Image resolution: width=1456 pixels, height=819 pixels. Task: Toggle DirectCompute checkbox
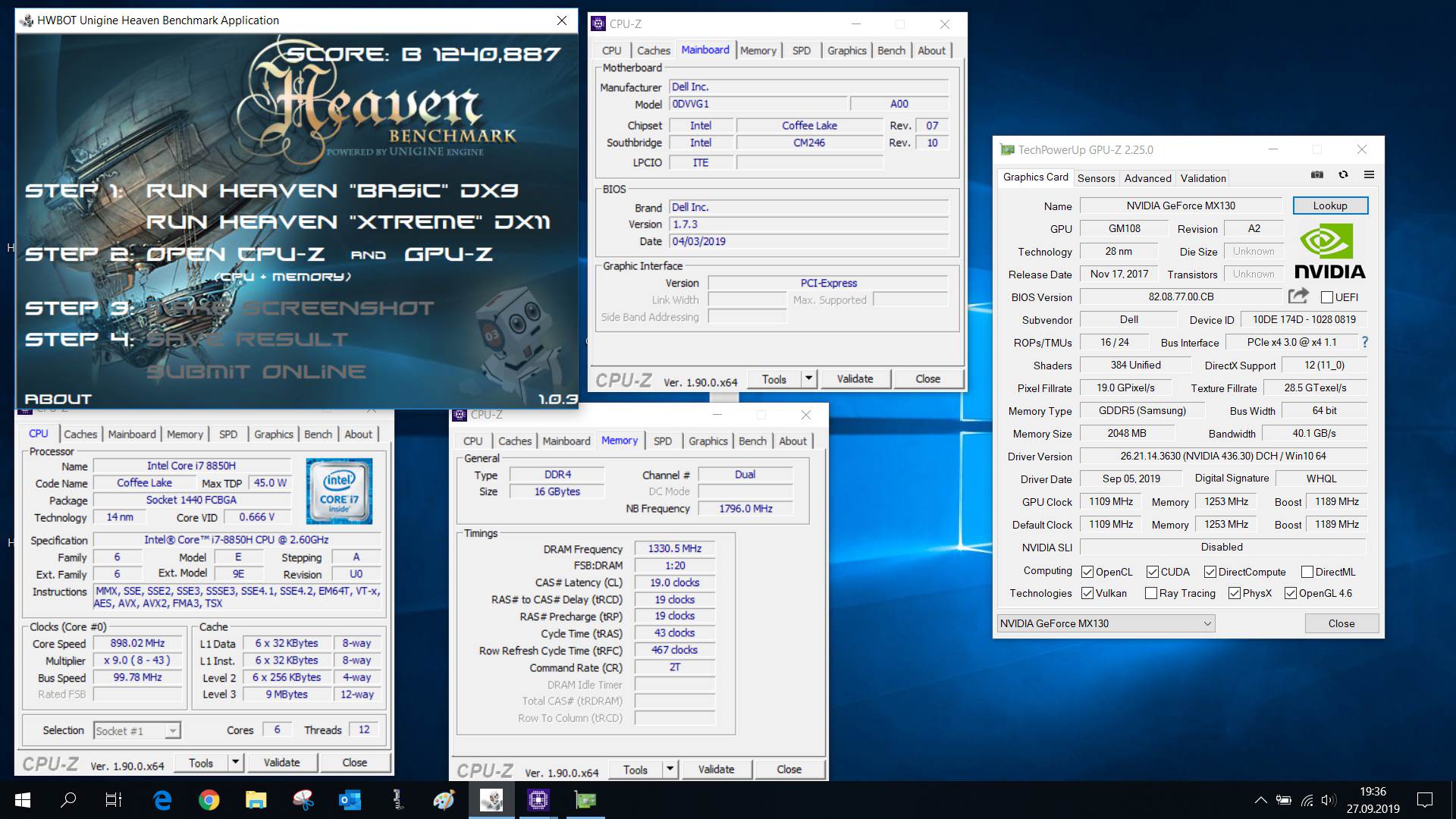(x=1210, y=572)
